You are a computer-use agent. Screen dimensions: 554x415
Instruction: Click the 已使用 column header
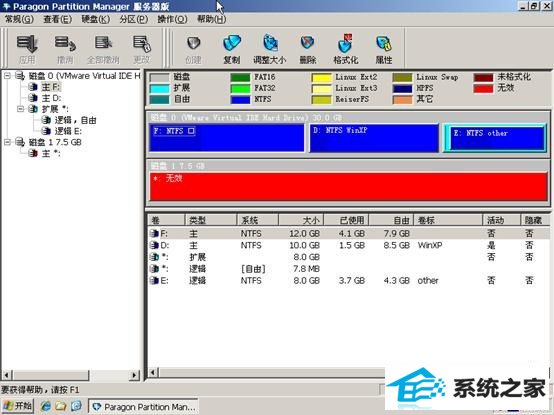[x=346, y=220]
